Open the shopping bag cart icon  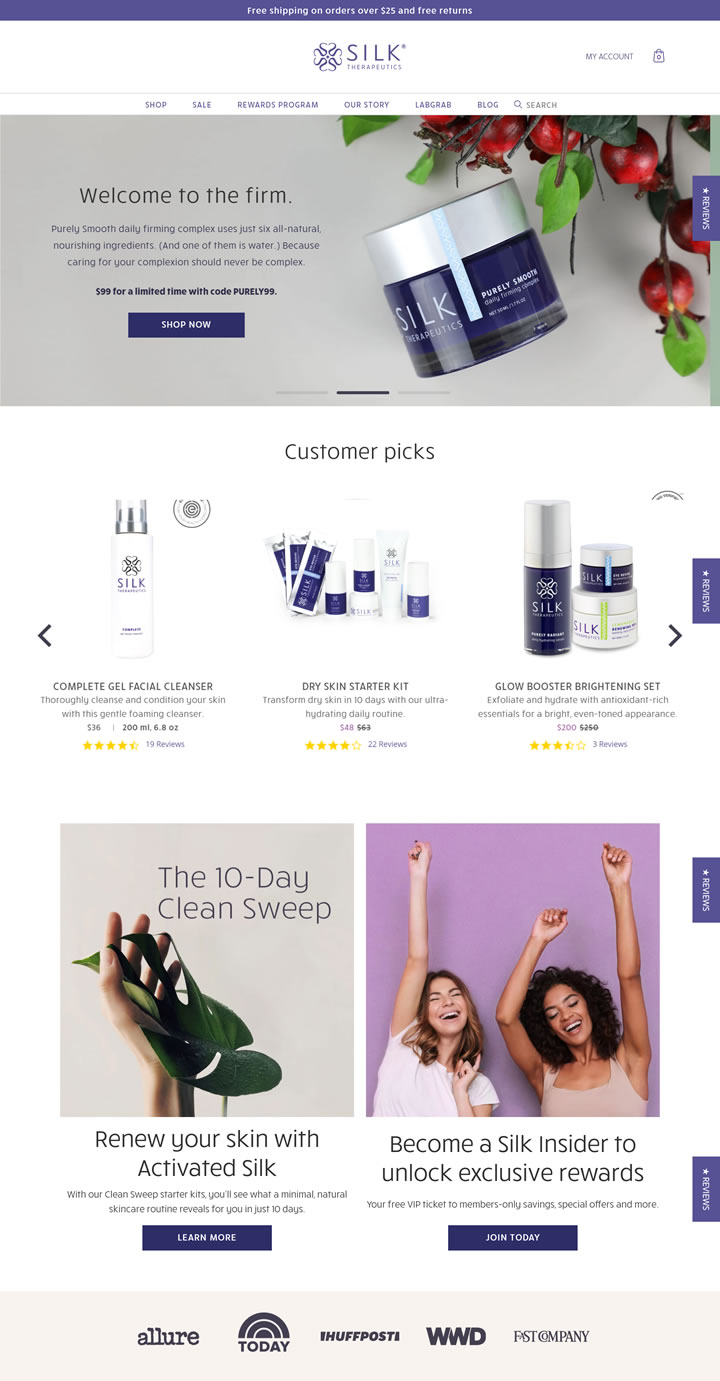(x=659, y=56)
